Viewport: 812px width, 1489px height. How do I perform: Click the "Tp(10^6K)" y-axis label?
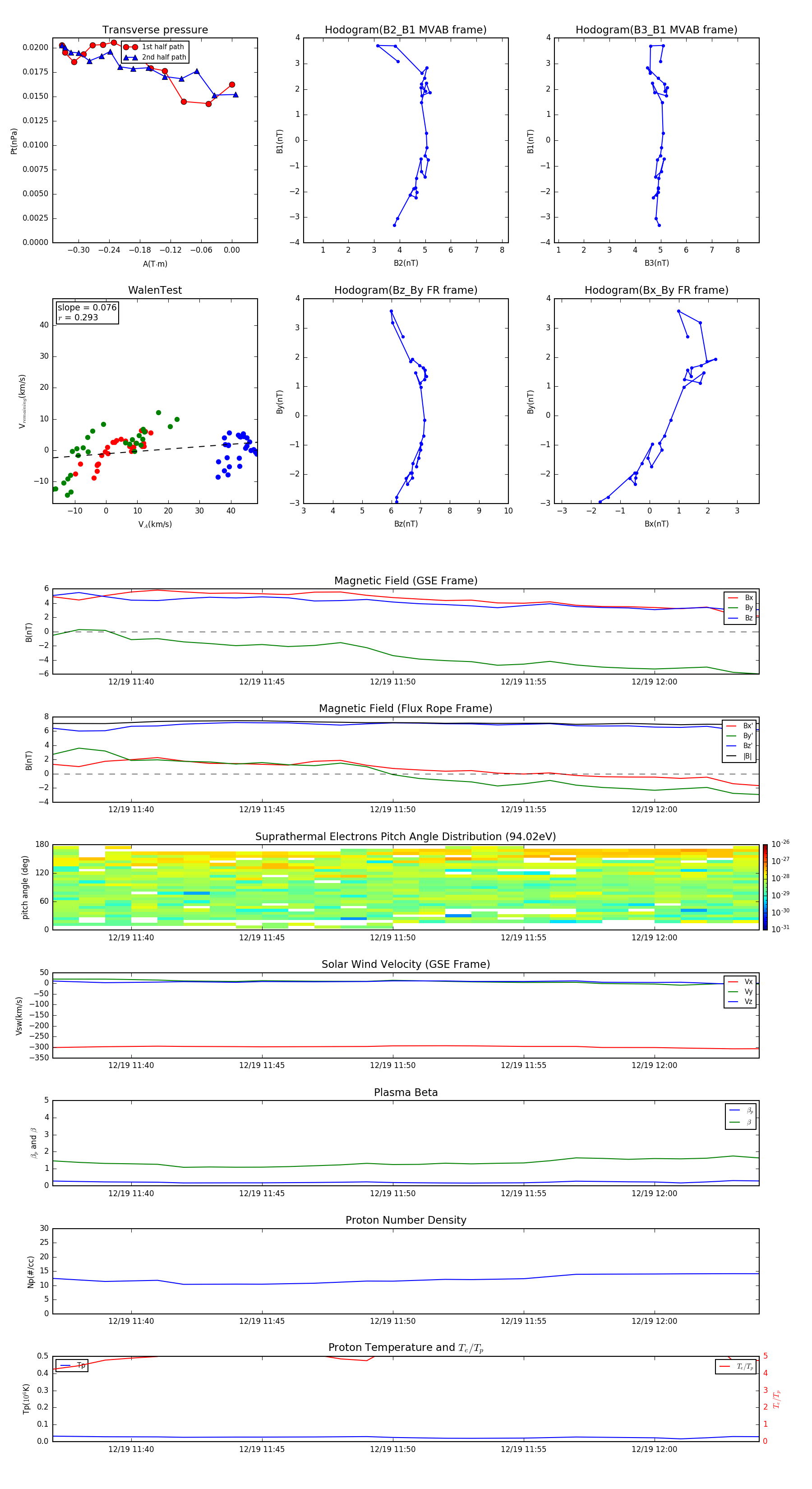point(26,1399)
